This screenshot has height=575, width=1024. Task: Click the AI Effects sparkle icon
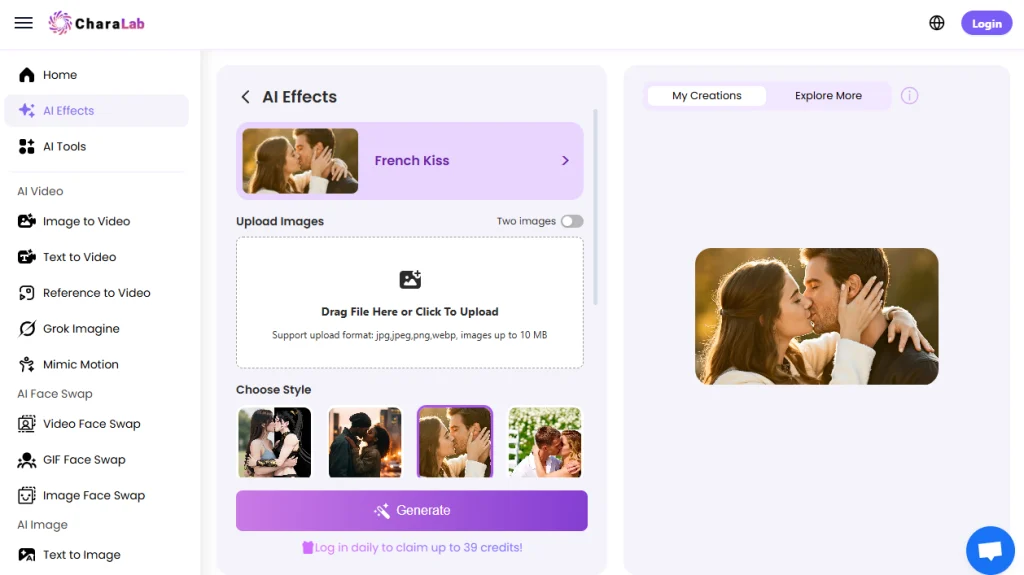pyautogui.click(x=27, y=110)
